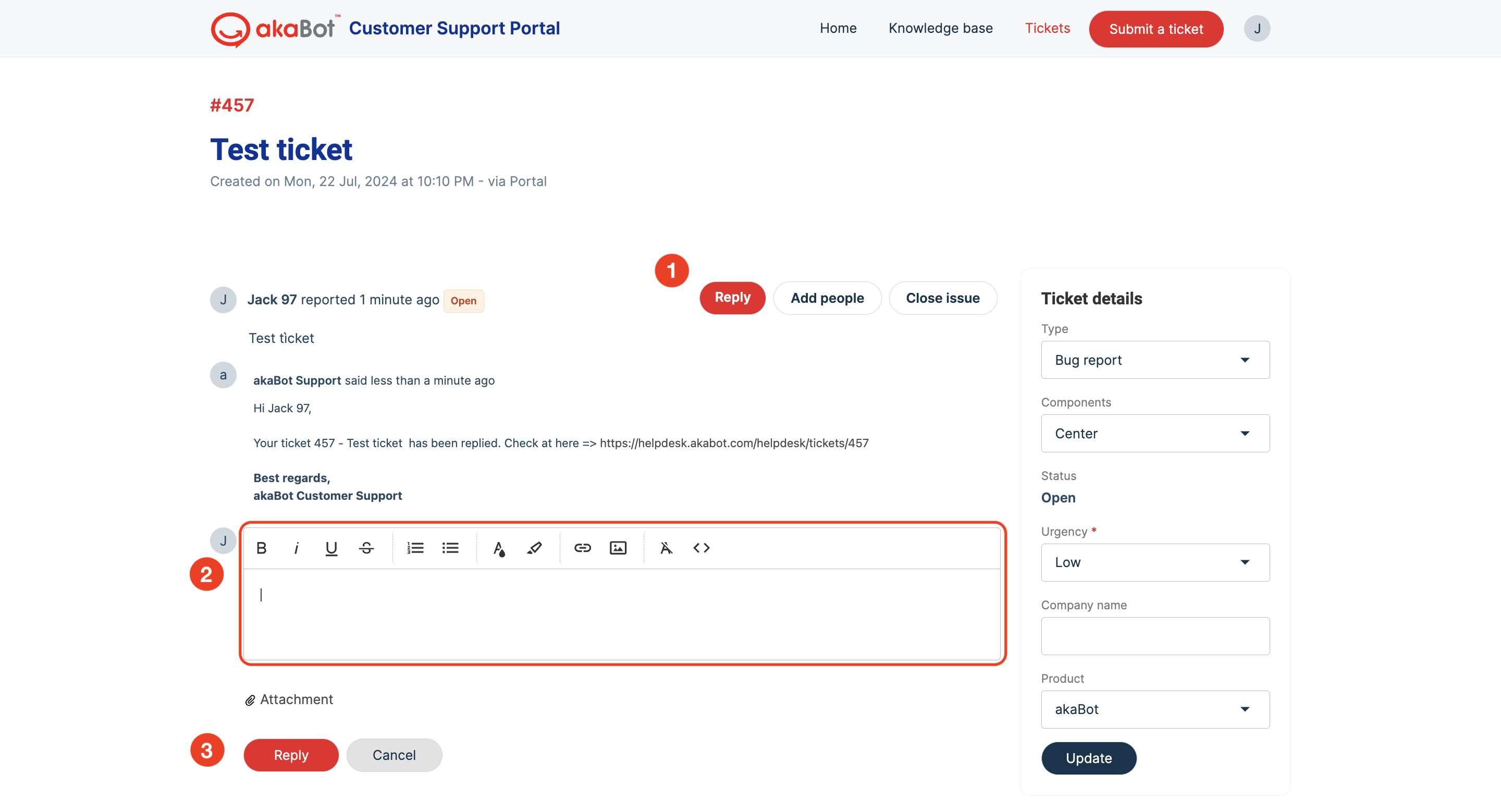Open the highlight background color tool
The height and width of the screenshot is (812, 1501).
534,548
